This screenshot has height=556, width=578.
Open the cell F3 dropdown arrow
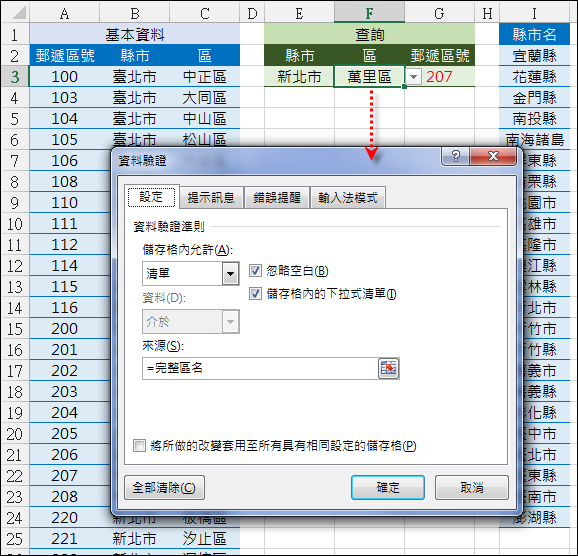(414, 77)
